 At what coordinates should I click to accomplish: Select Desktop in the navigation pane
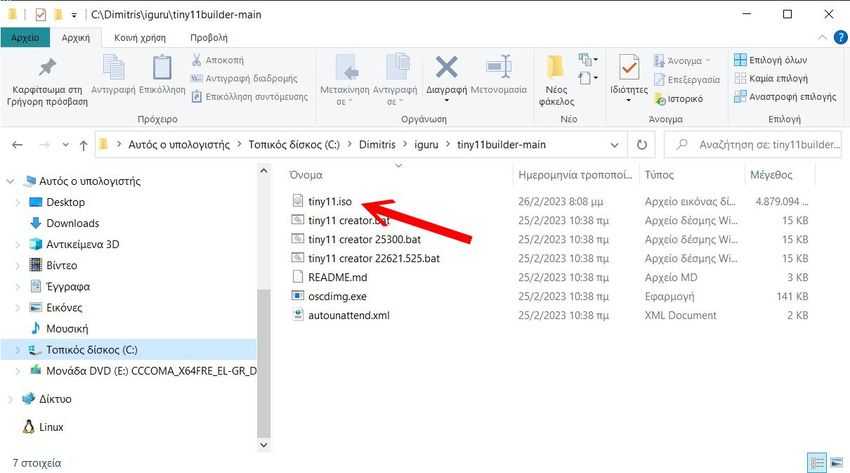click(x=65, y=202)
